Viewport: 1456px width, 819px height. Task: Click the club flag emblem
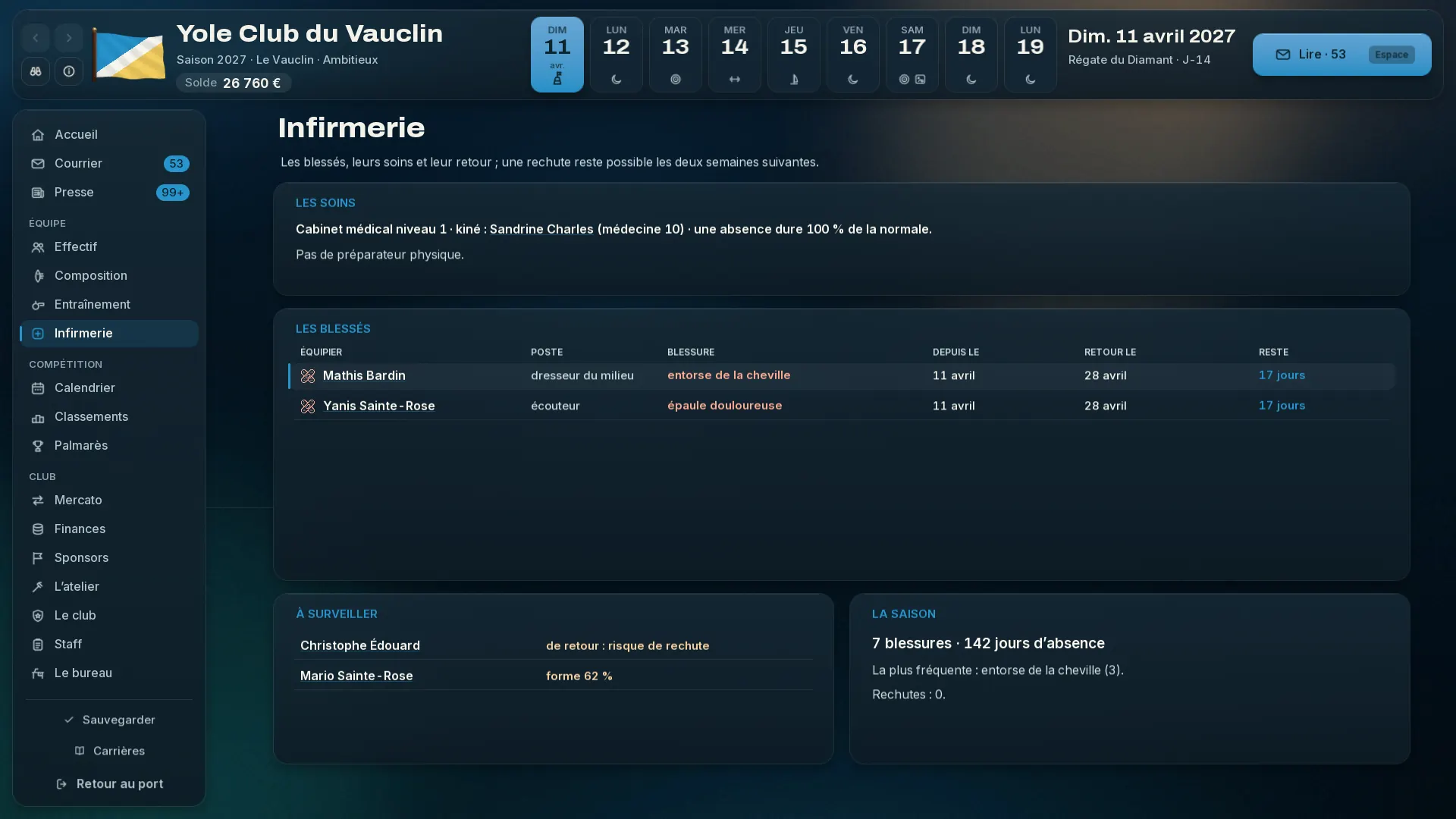coord(128,54)
